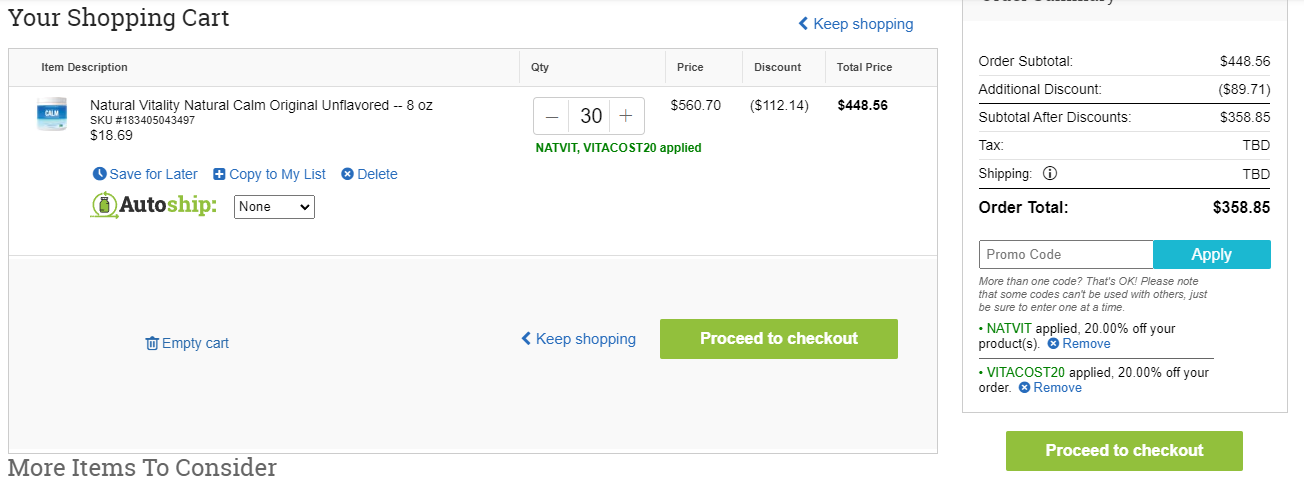Click the Empty cart trash icon
The width and height of the screenshot is (1304, 487).
tap(152, 343)
